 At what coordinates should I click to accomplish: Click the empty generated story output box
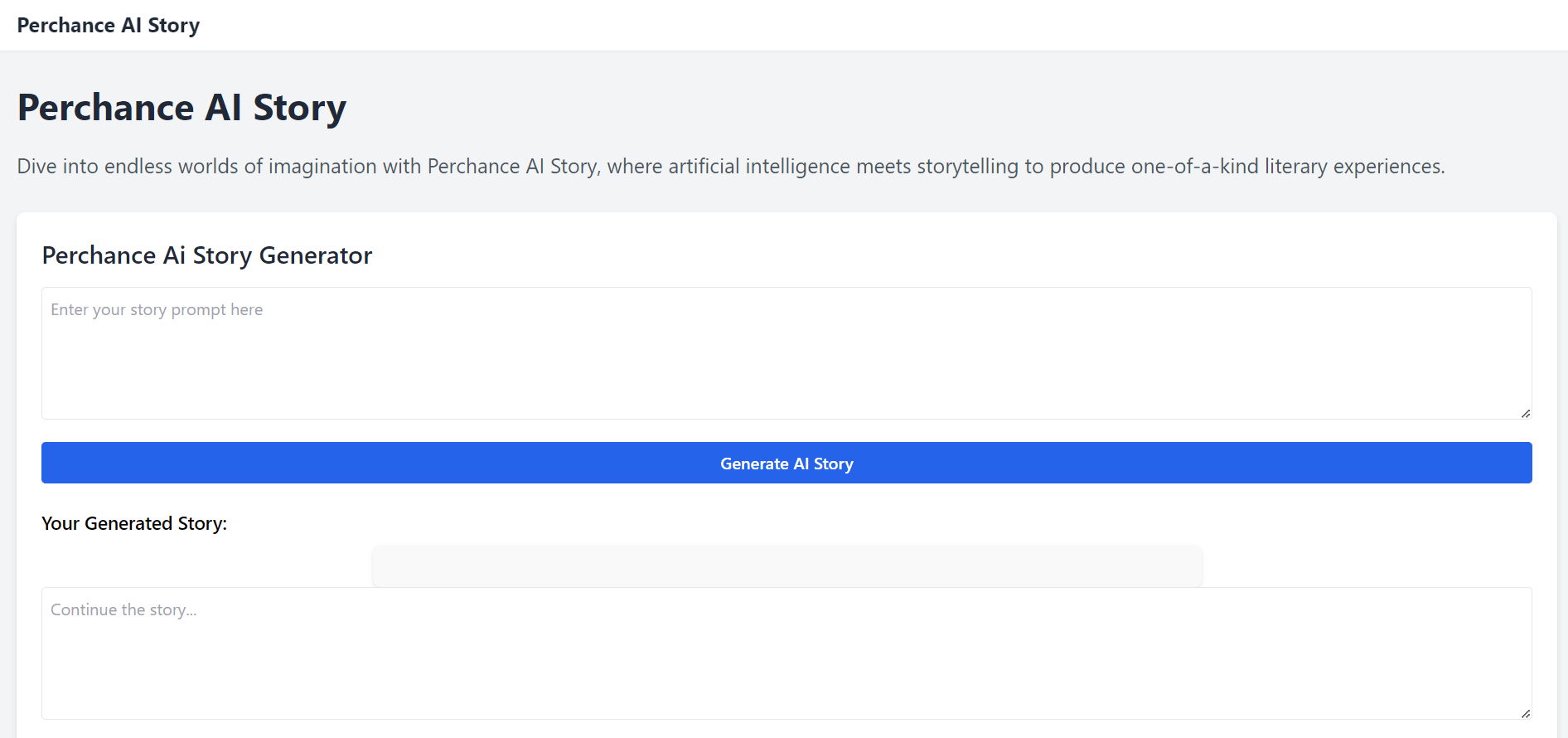point(786,566)
